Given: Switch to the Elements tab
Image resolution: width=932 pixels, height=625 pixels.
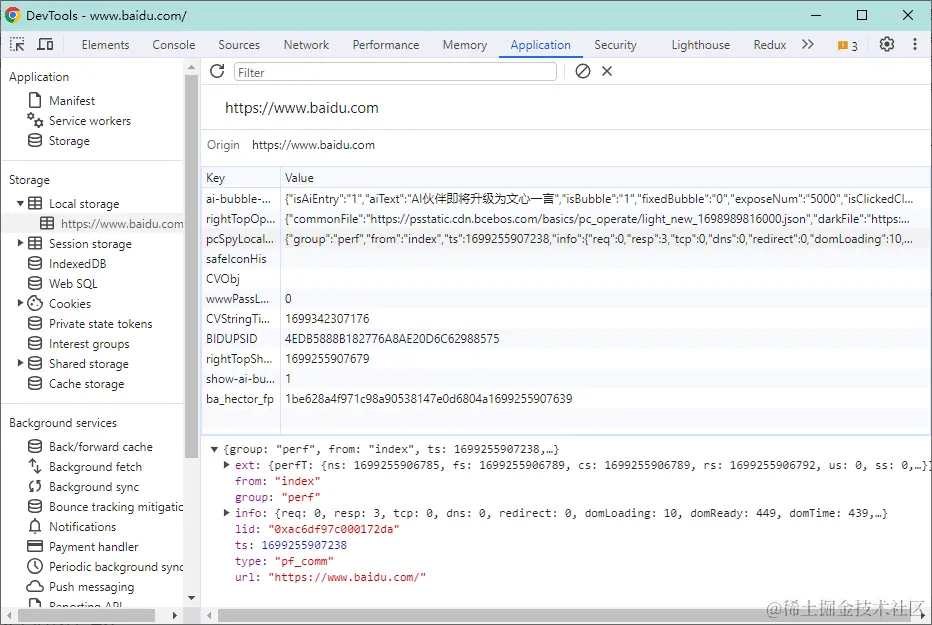Looking at the screenshot, I should pos(105,45).
